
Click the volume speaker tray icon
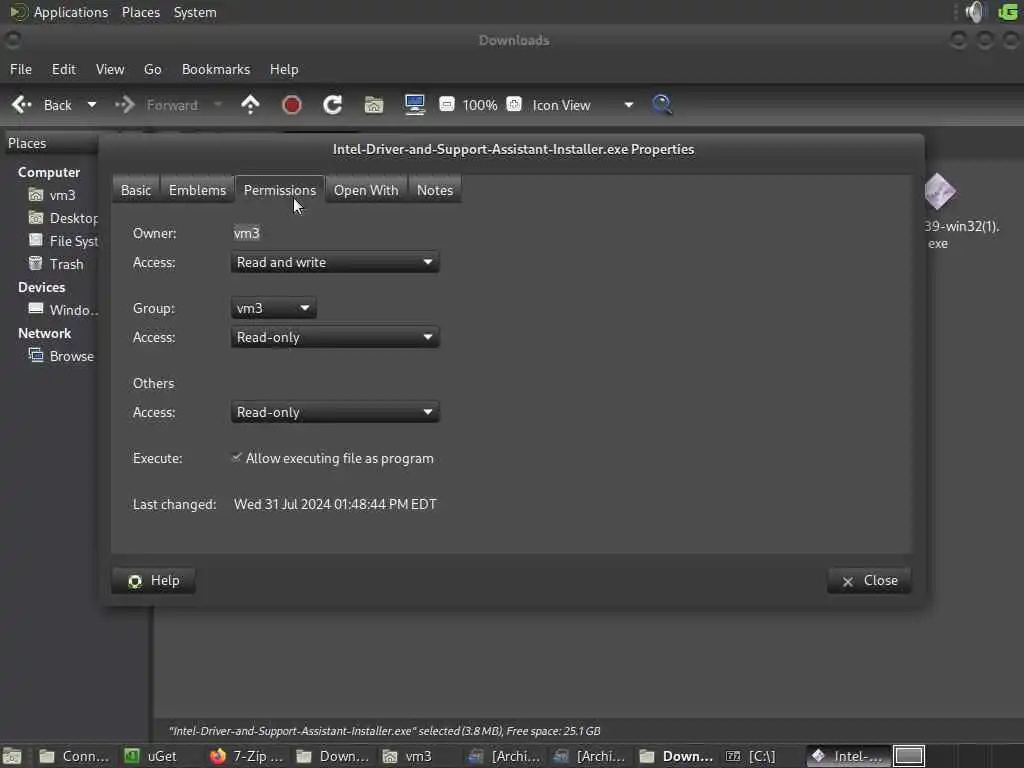point(975,12)
